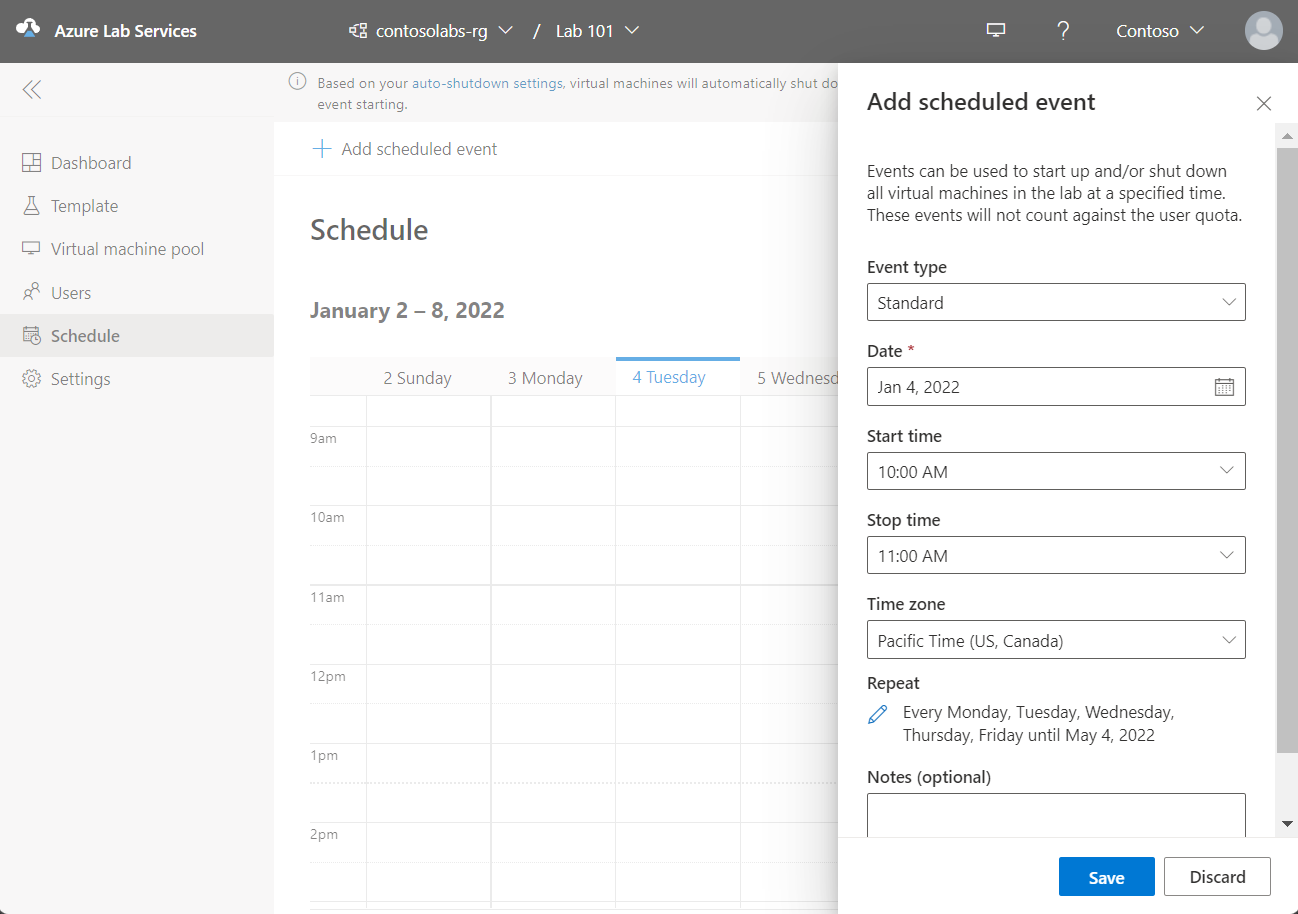Click the monitor icon in the top bar
1298x914 pixels.
(995, 30)
